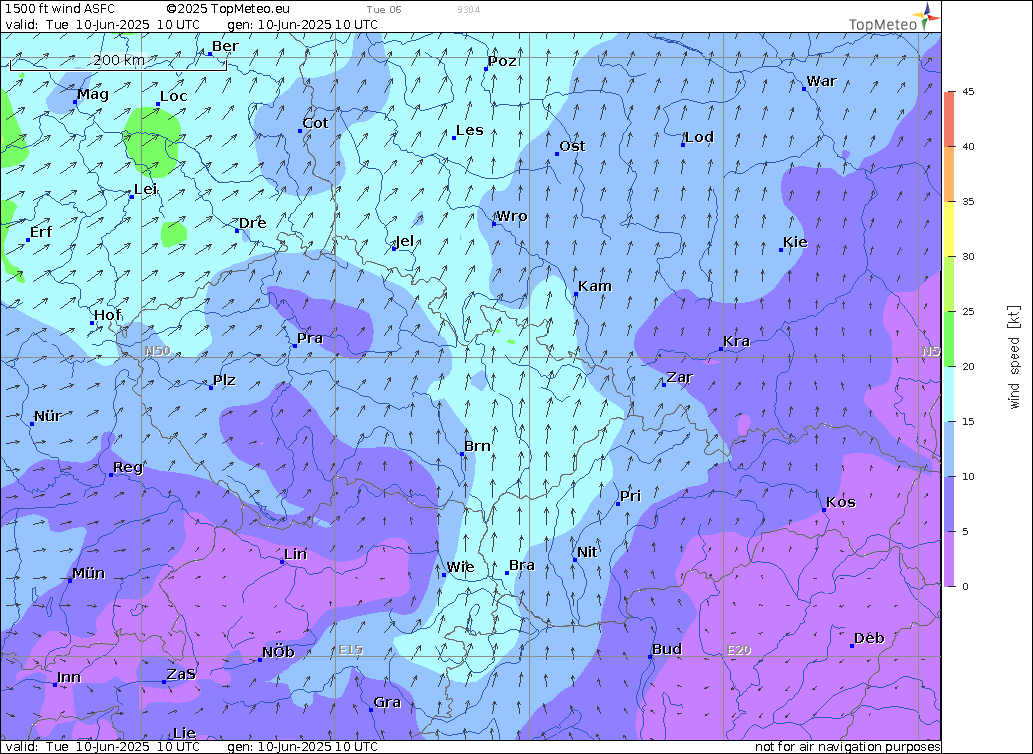Select the 'N50' latitude grid label
Viewport: 1033px width, 754px height.
point(158,351)
